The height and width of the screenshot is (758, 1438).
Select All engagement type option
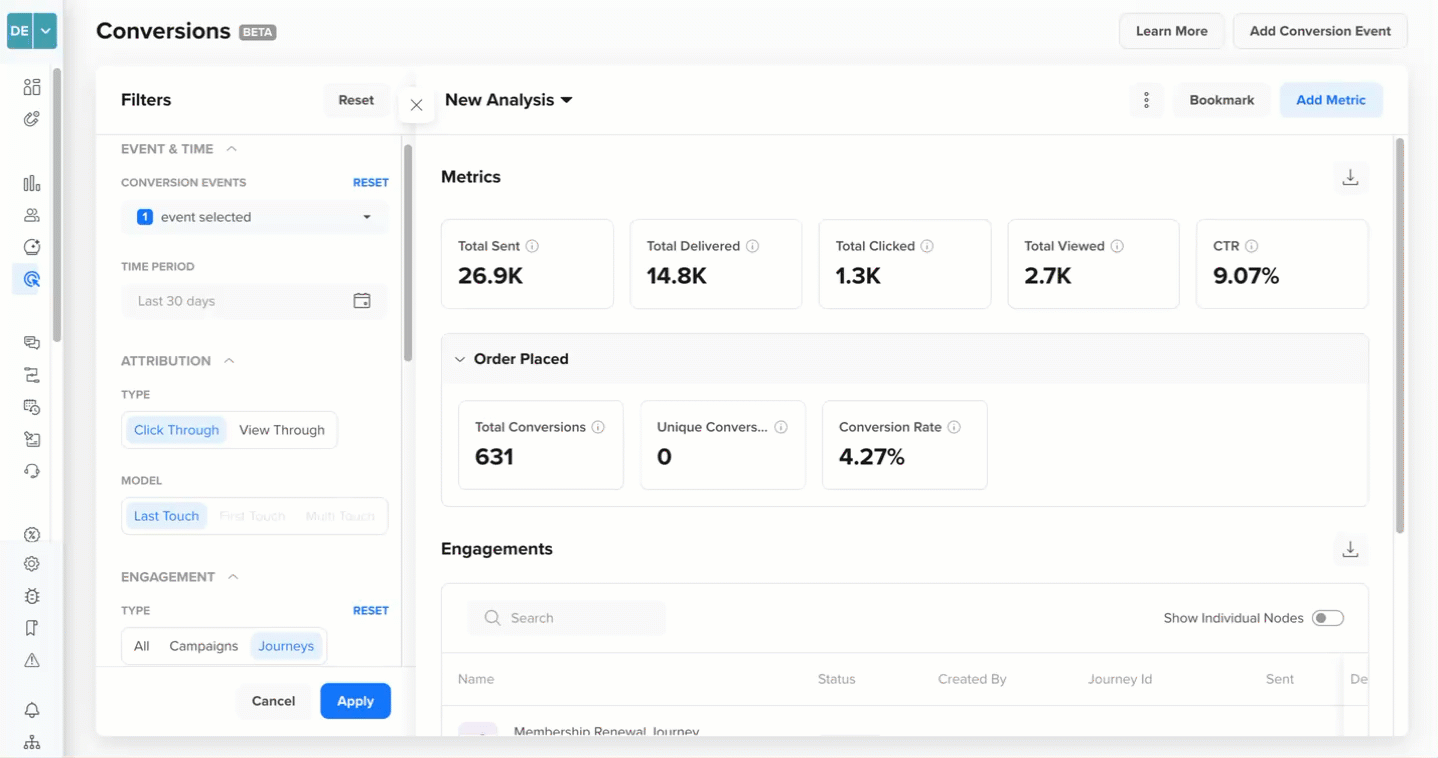[142, 646]
